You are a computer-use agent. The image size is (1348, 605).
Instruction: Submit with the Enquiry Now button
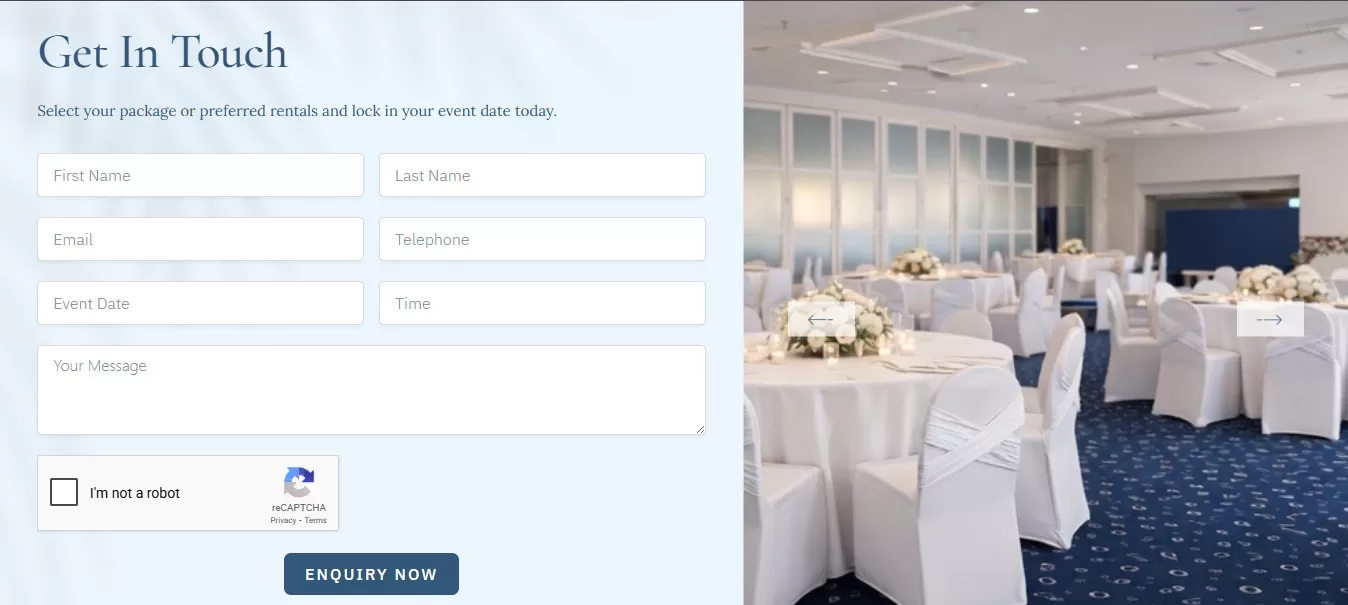(371, 574)
